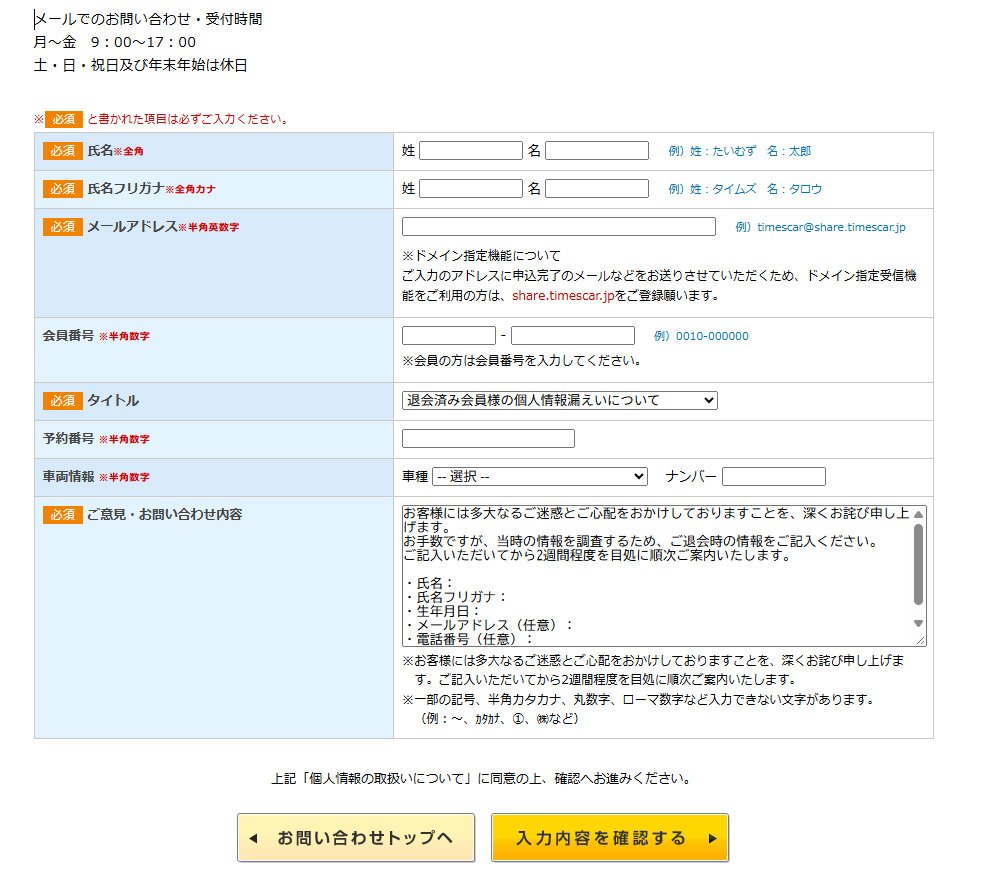Screen dimensions: 996x883
Task: Click the 氏名 名 (given name) input field
Action: pyautogui.click(x=596, y=151)
